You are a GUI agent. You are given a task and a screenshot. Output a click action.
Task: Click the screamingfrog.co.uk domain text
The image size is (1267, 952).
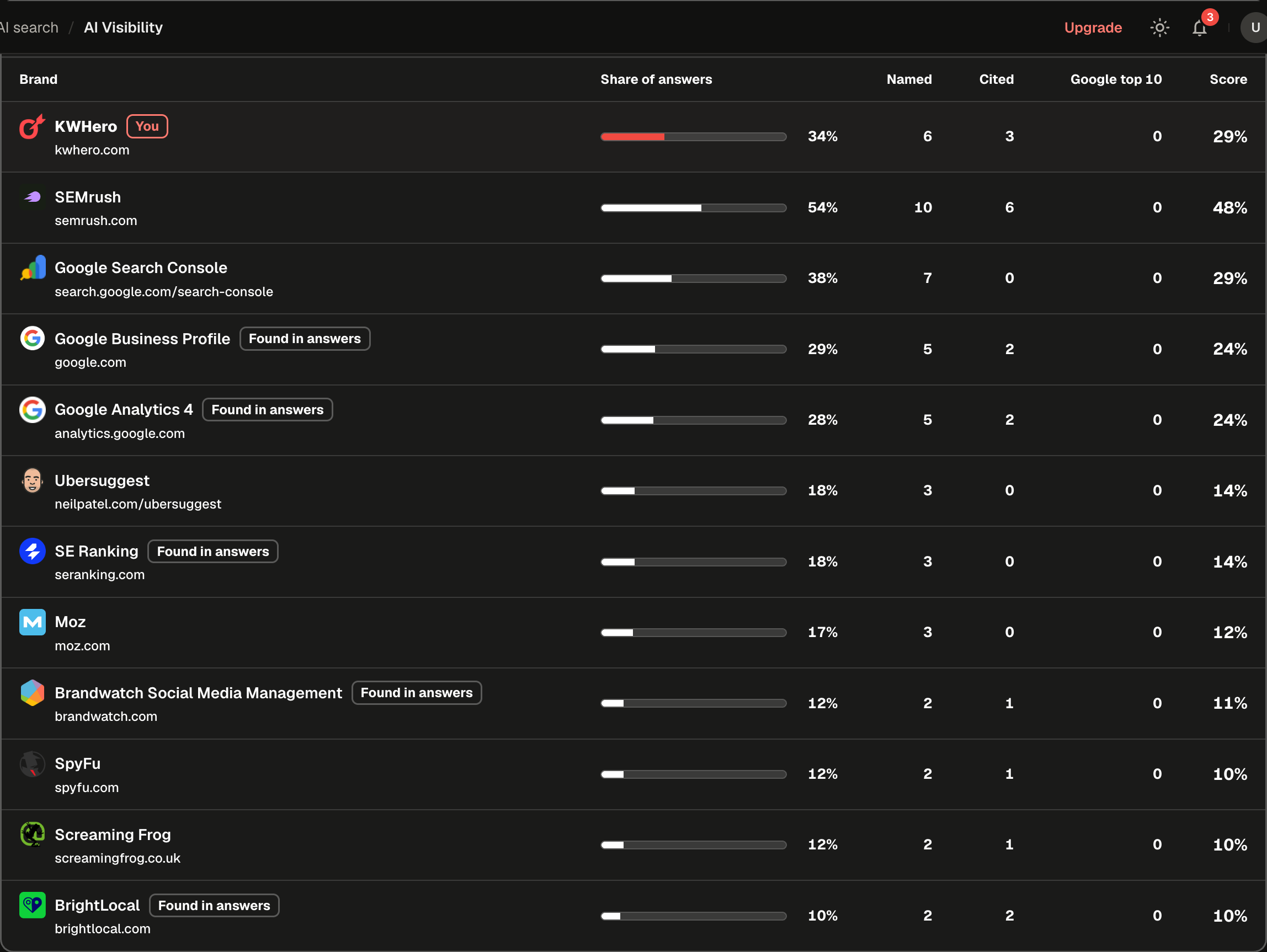118,858
